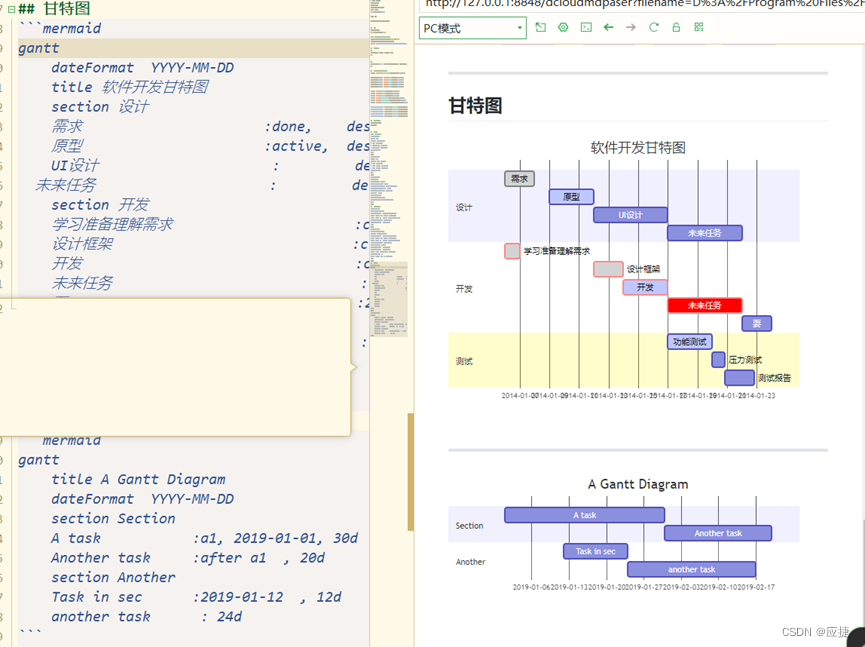Click the "Task in sec :2019-01-12, 12d" line

coord(196,597)
